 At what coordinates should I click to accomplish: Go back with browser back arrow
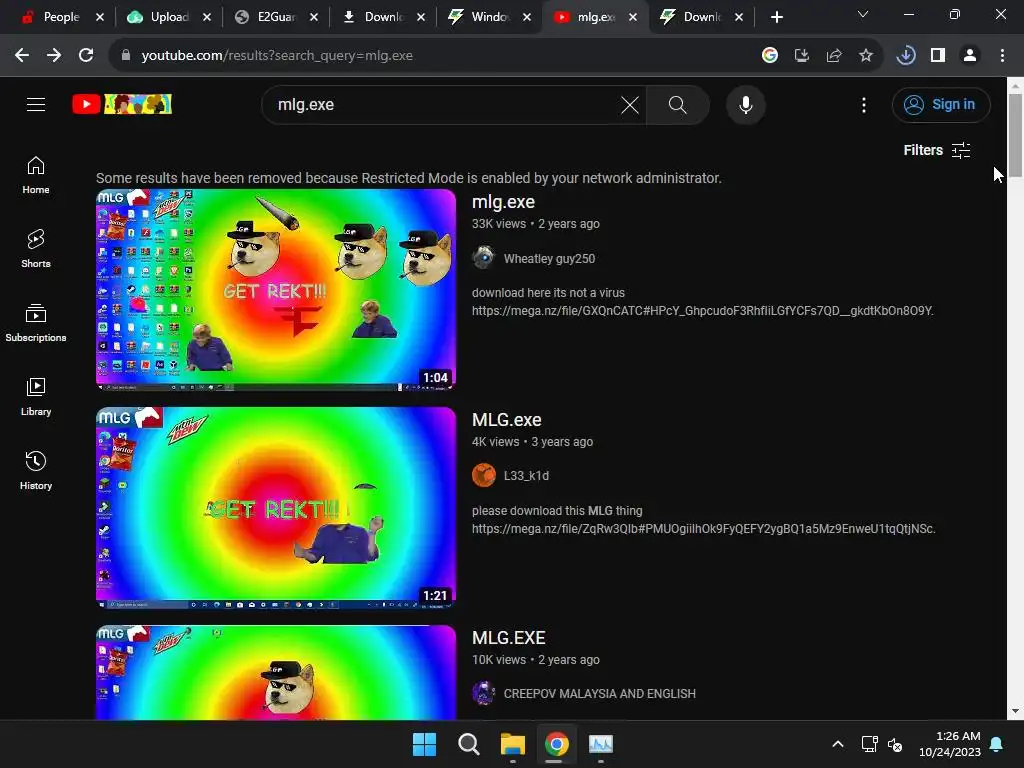[22, 56]
